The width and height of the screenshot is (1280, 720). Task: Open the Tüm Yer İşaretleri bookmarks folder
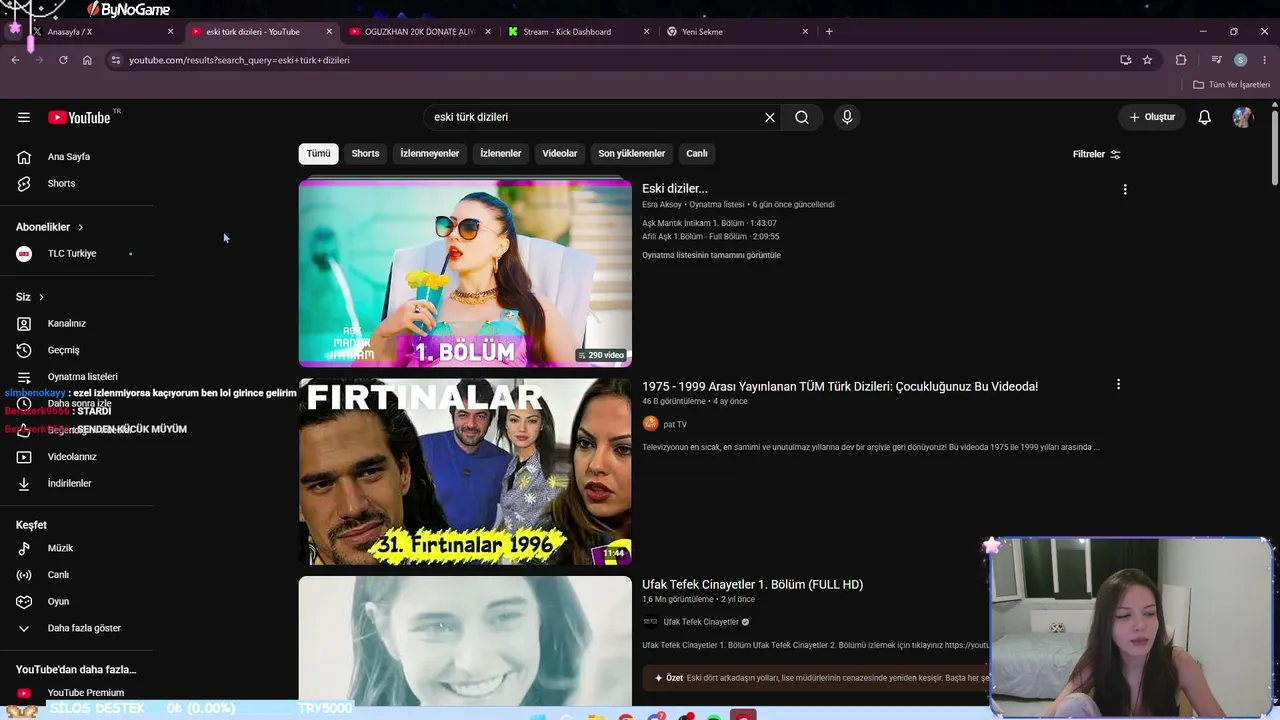coord(1232,85)
